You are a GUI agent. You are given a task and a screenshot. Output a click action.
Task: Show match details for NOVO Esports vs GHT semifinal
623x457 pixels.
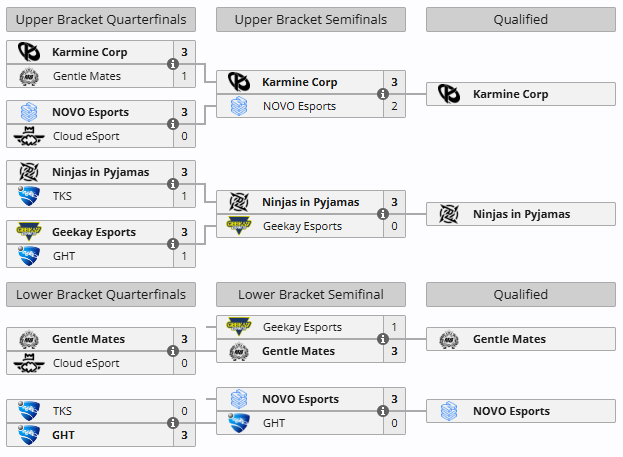(383, 411)
